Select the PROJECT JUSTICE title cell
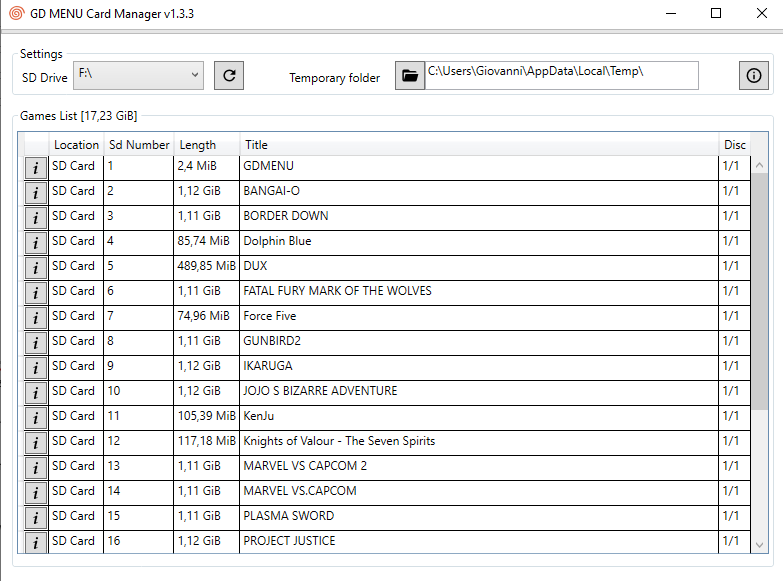This screenshot has width=783, height=581. pyautogui.click(x=479, y=543)
